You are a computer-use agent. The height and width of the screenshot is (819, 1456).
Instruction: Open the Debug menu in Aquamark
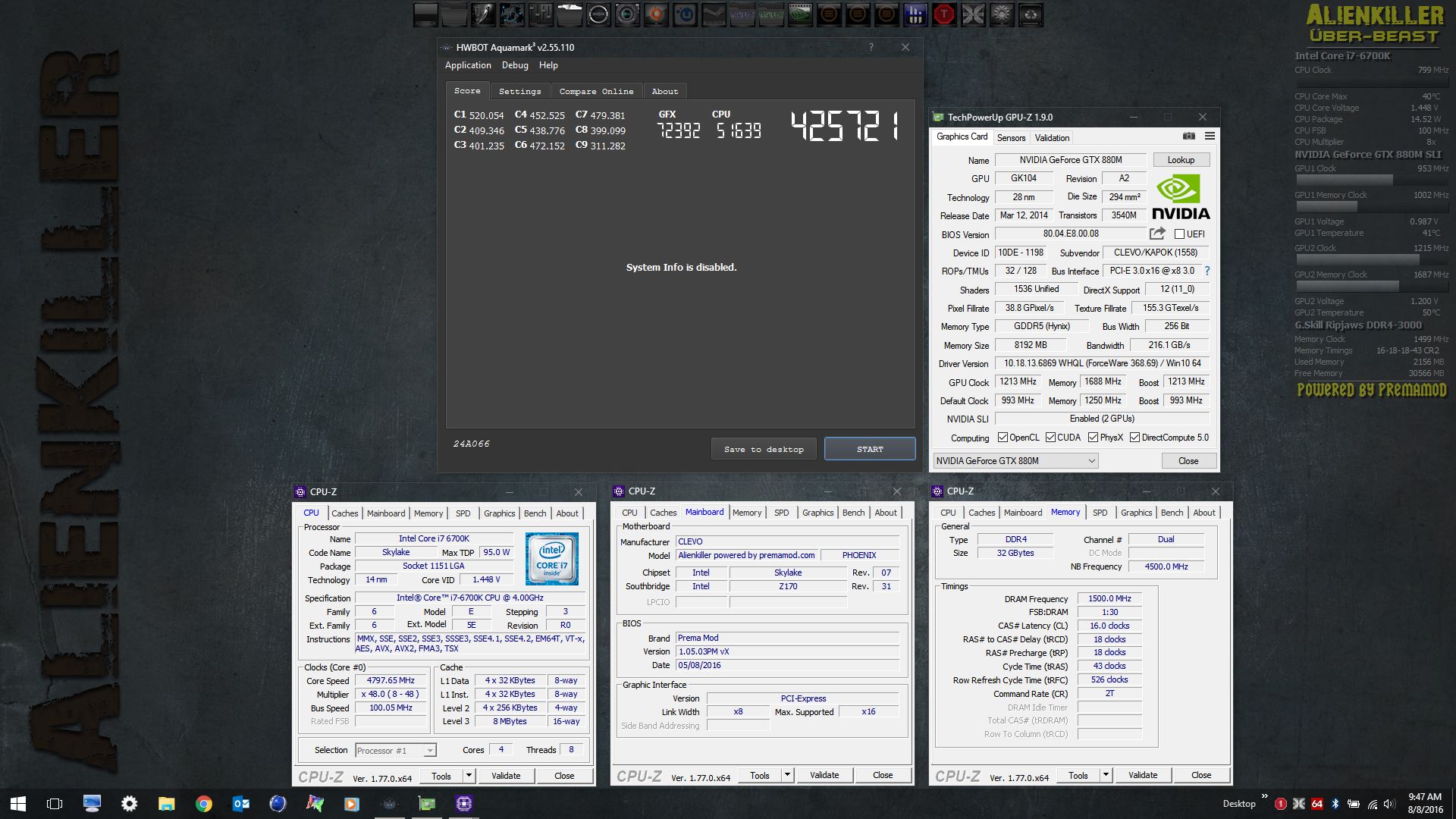pos(515,65)
